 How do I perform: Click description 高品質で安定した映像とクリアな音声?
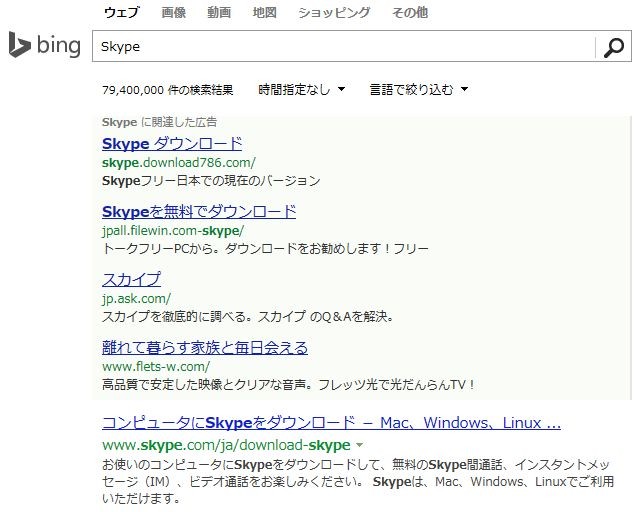[x=289, y=384]
